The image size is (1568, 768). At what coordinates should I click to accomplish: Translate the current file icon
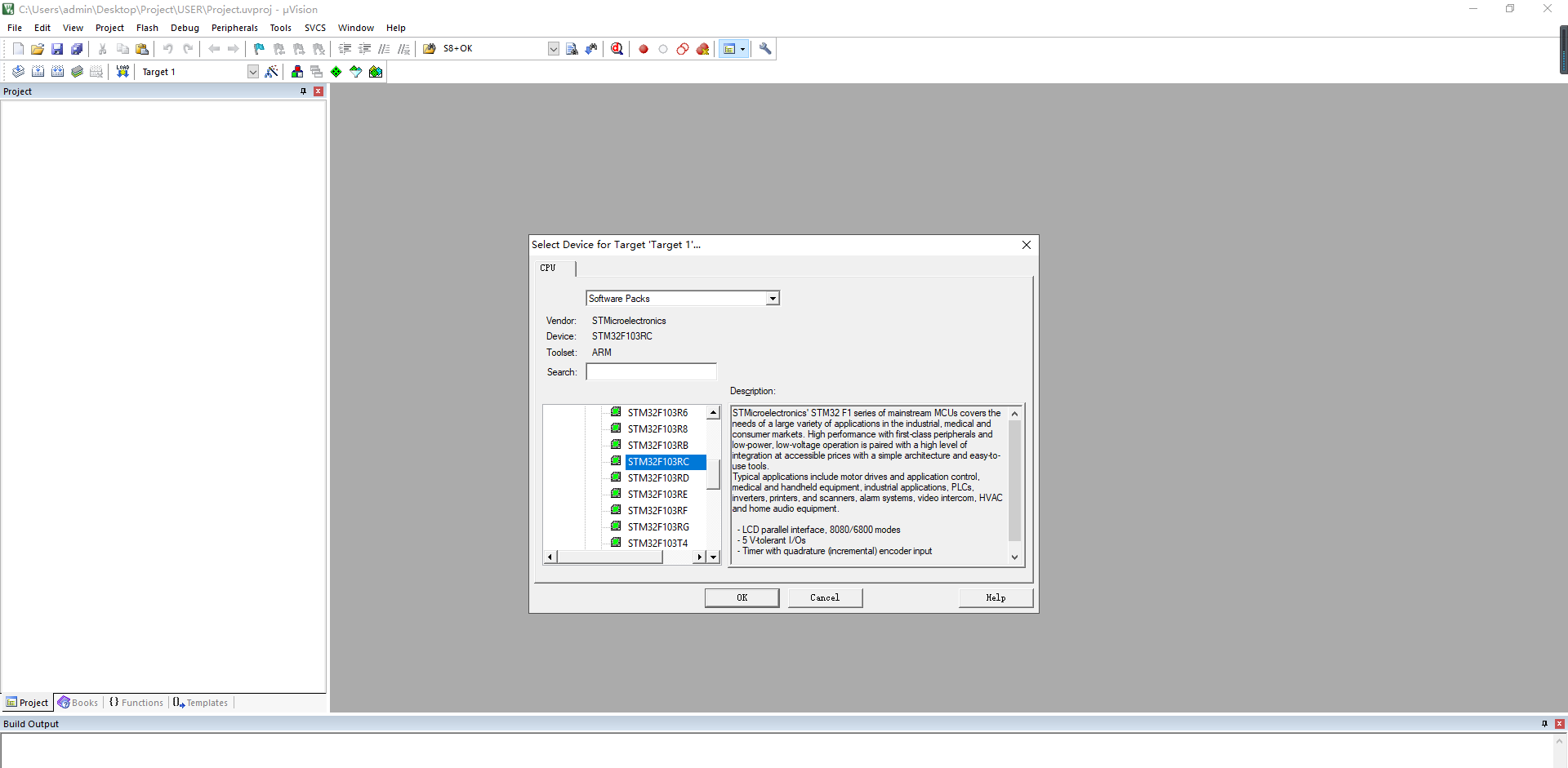point(18,72)
